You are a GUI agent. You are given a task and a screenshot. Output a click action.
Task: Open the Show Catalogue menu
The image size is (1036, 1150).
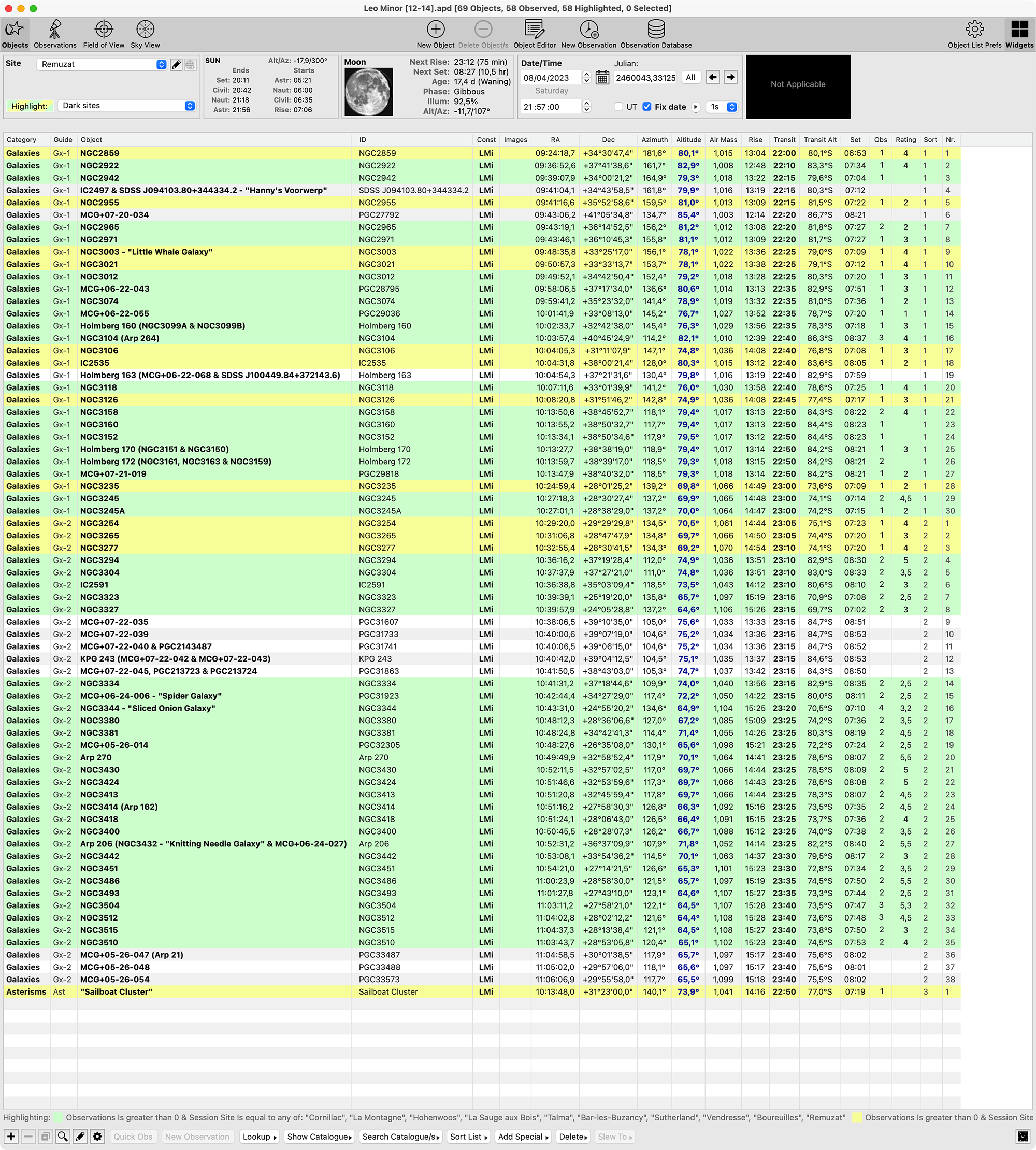pos(319,1137)
